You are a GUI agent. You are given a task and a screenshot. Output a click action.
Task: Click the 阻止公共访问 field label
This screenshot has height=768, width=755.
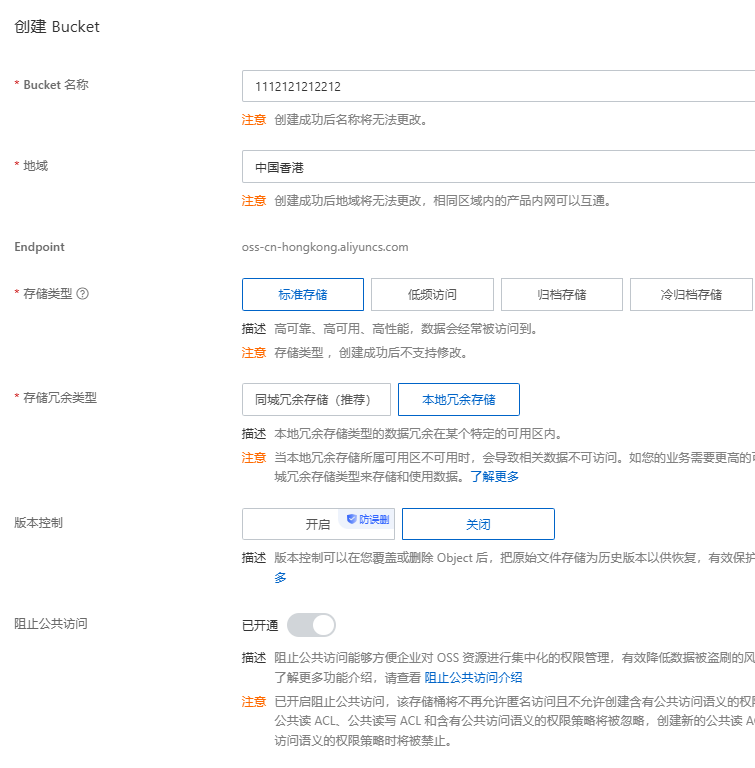click(x=51, y=624)
